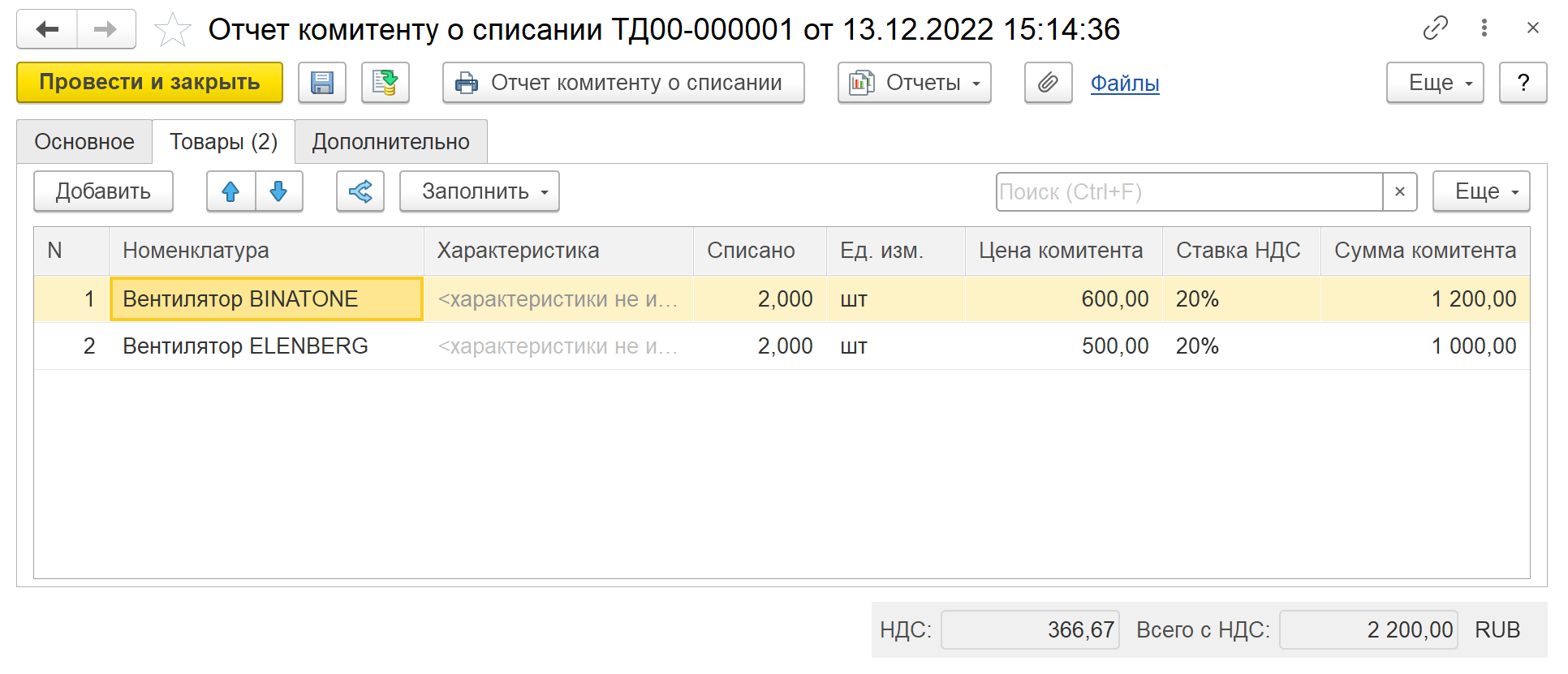The height and width of the screenshot is (674, 1568).
Task: Click the post document icon
Action: (385, 83)
